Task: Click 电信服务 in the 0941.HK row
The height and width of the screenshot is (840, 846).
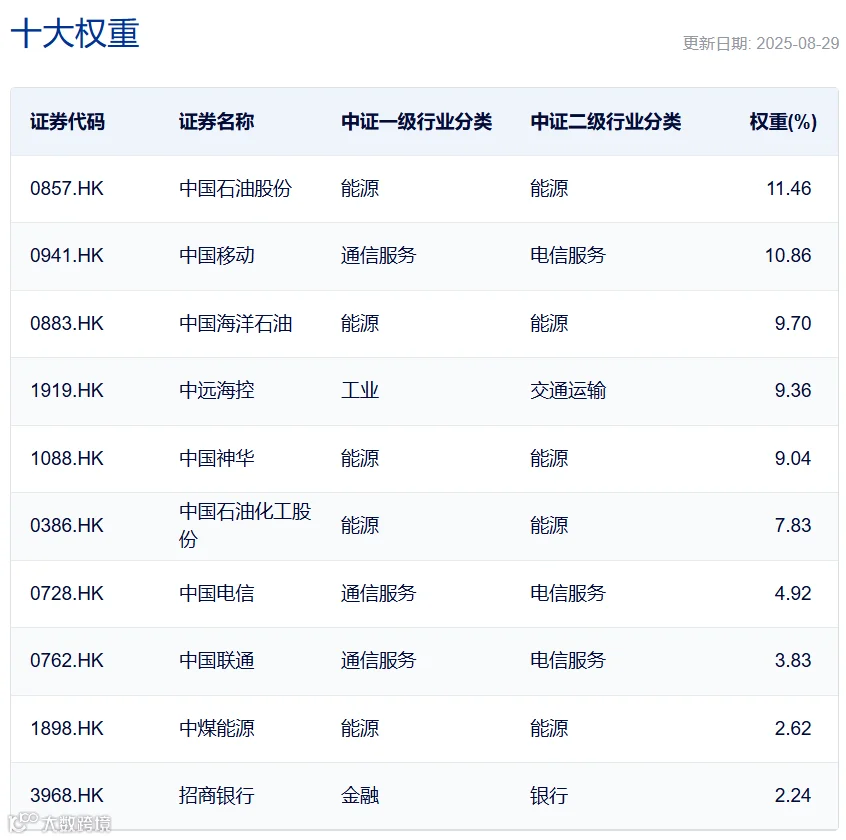Action: (568, 255)
